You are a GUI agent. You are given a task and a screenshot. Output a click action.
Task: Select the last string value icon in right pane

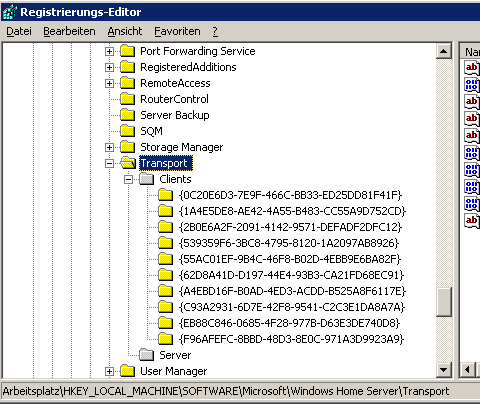[471, 221]
